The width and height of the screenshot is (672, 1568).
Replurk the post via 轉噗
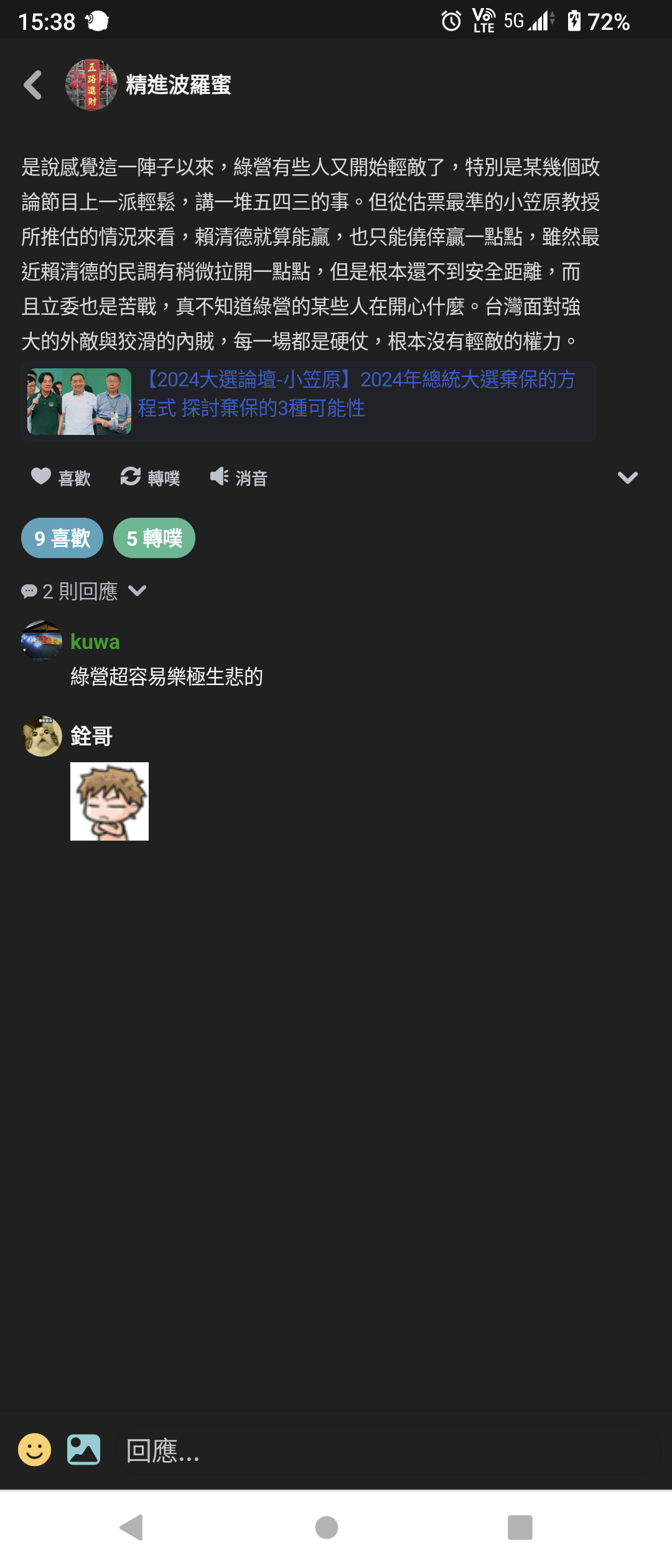coord(150,477)
